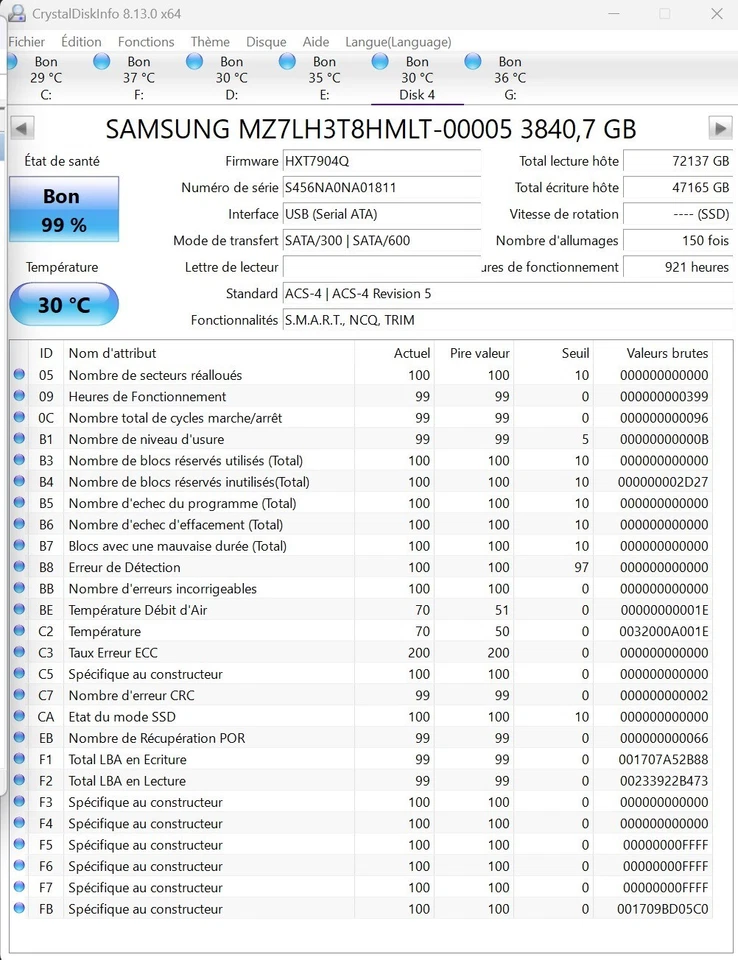Click the Valeurs brutes column header
Screen dimensions: 738x960
coord(653,353)
